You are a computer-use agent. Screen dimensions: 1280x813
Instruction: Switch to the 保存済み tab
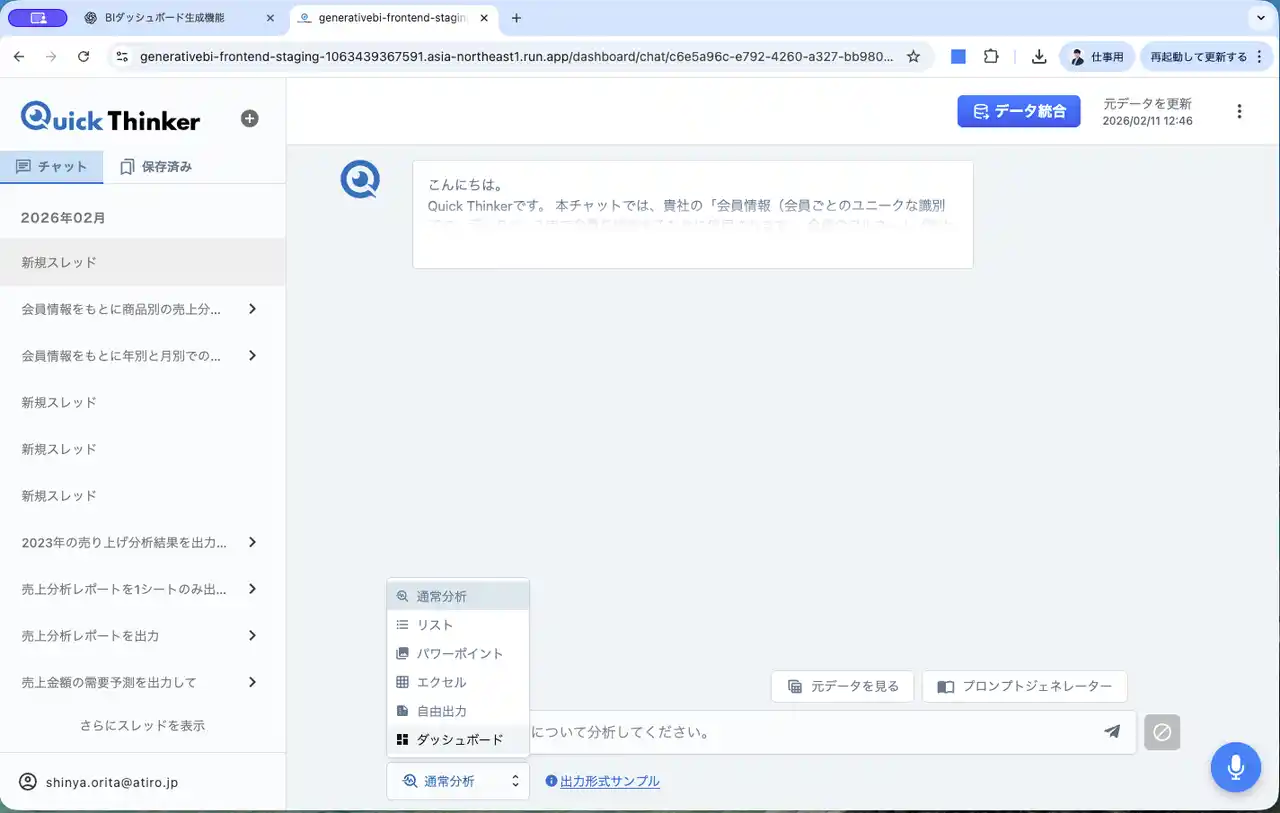pos(157,167)
